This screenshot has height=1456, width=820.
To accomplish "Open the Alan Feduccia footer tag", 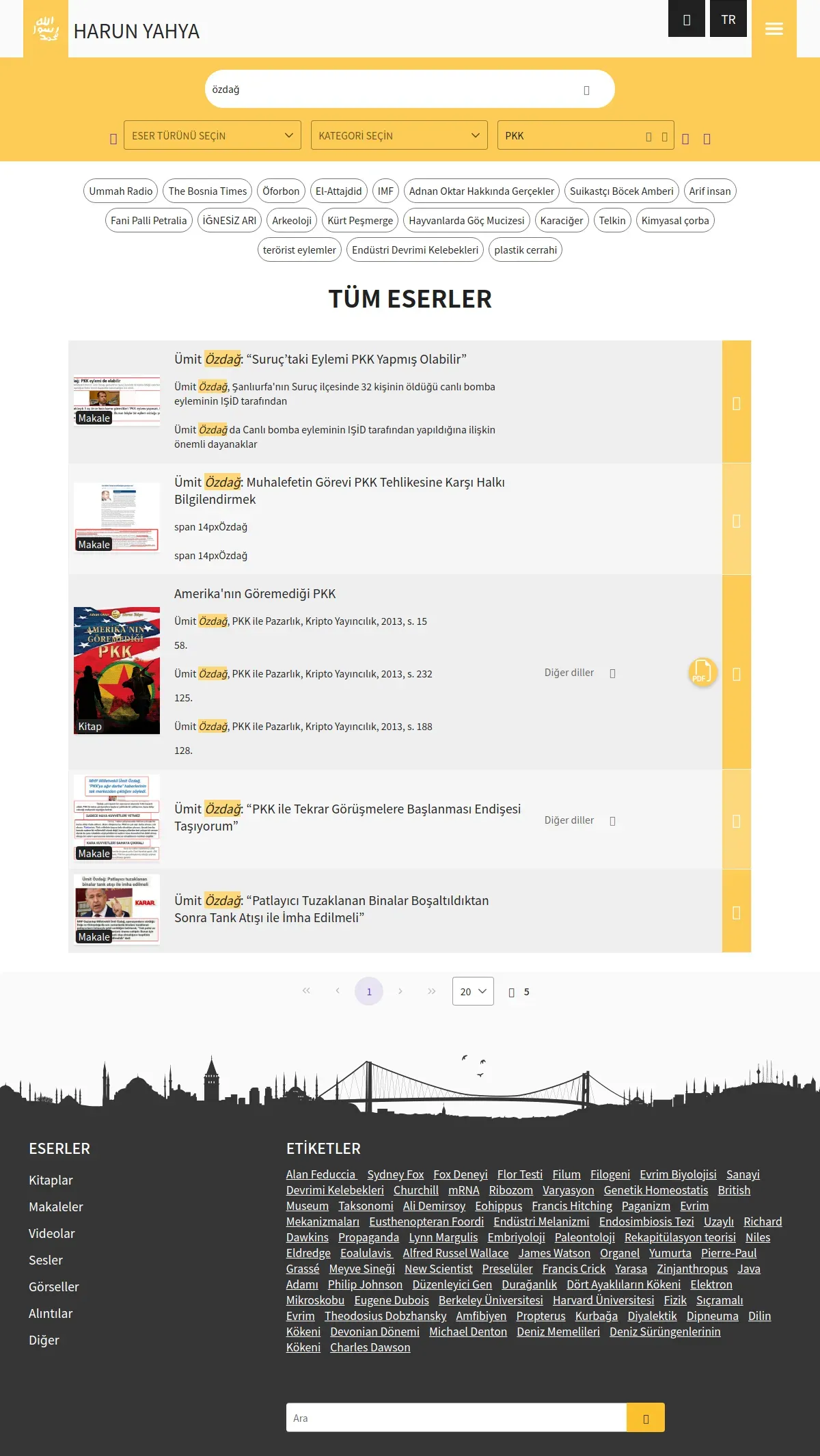I will click(321, 1174).
